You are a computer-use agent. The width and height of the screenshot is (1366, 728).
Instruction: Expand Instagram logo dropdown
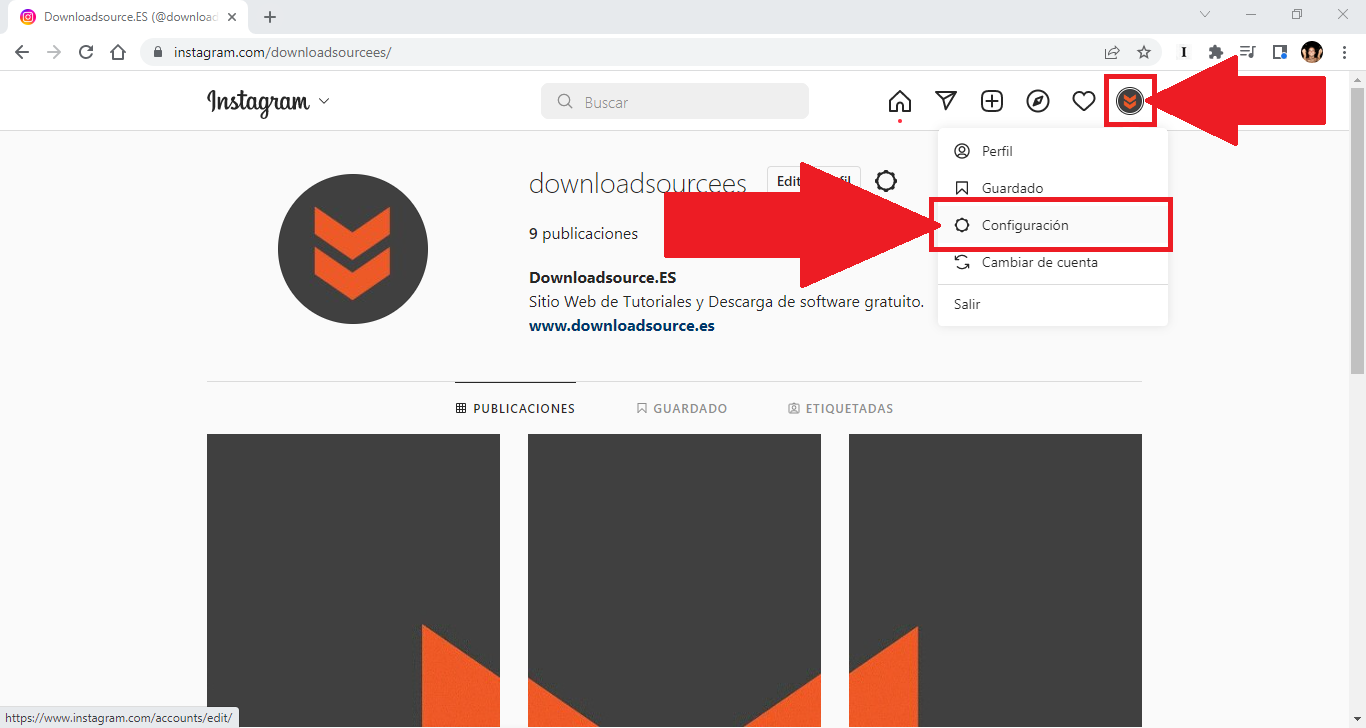point(324,102)
